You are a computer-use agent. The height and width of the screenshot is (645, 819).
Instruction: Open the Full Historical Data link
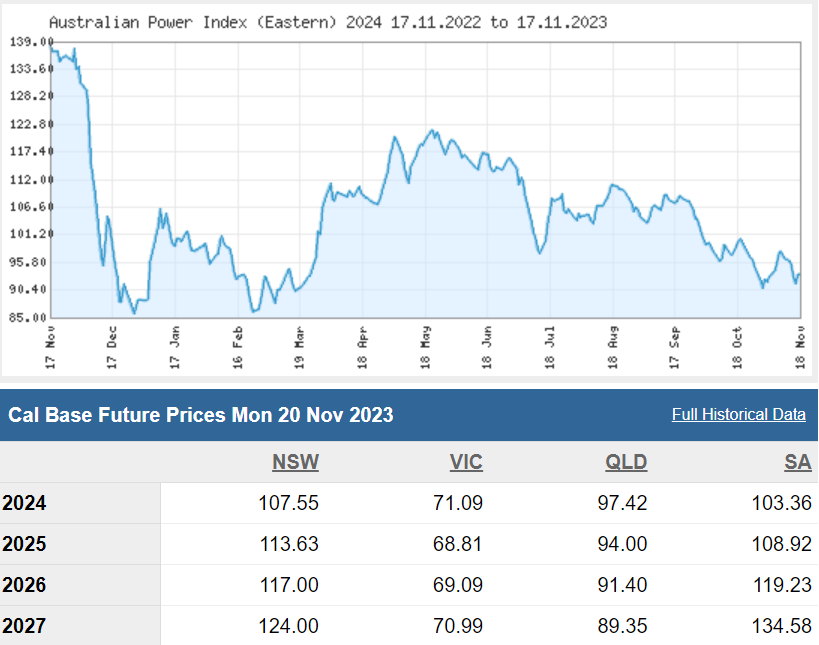coord(738,414)
